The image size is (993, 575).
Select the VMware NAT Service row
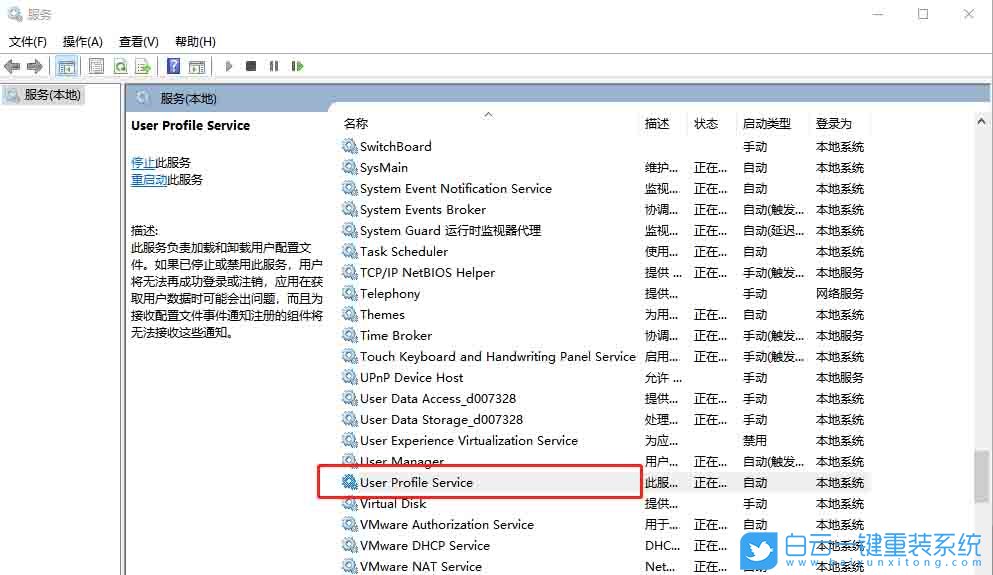click(x=605, y=566)
